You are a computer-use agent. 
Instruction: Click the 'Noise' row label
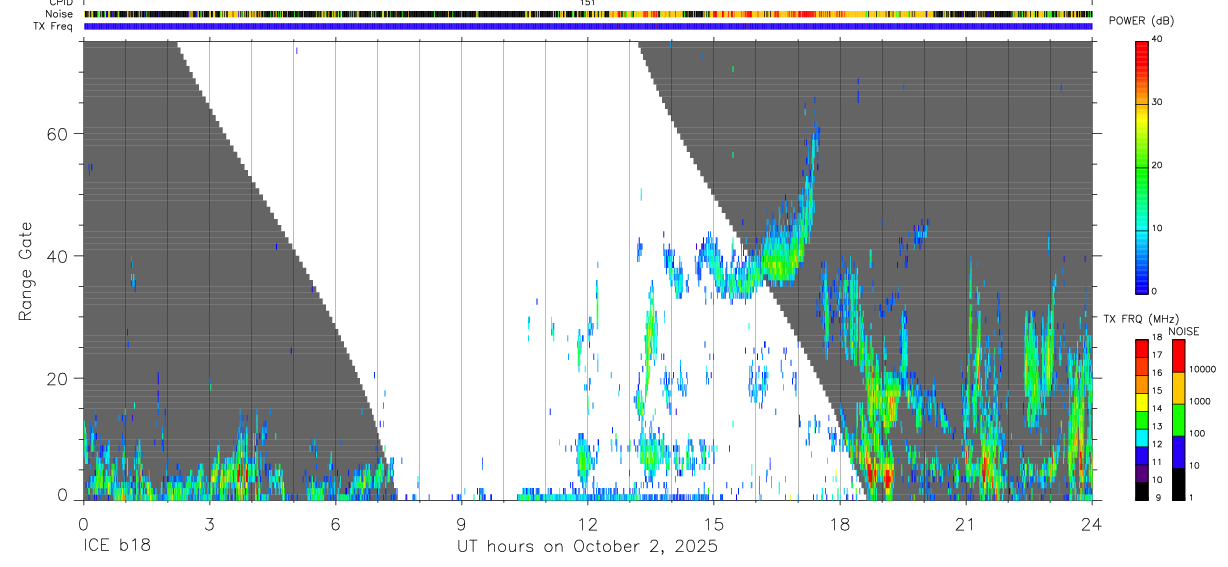tap(61, 14)
